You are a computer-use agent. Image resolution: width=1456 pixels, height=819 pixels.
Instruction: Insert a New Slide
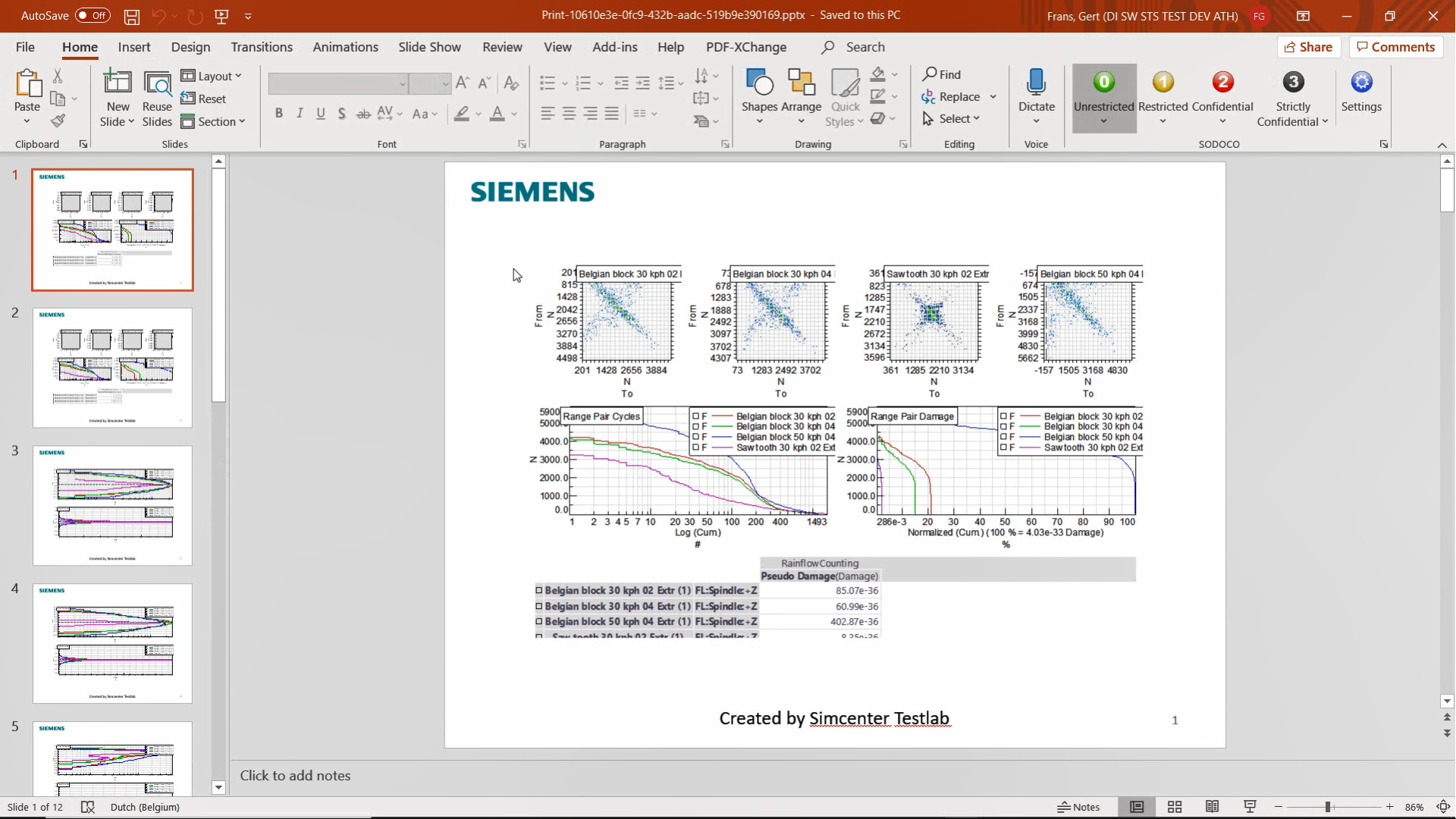(x=117, y=82)
